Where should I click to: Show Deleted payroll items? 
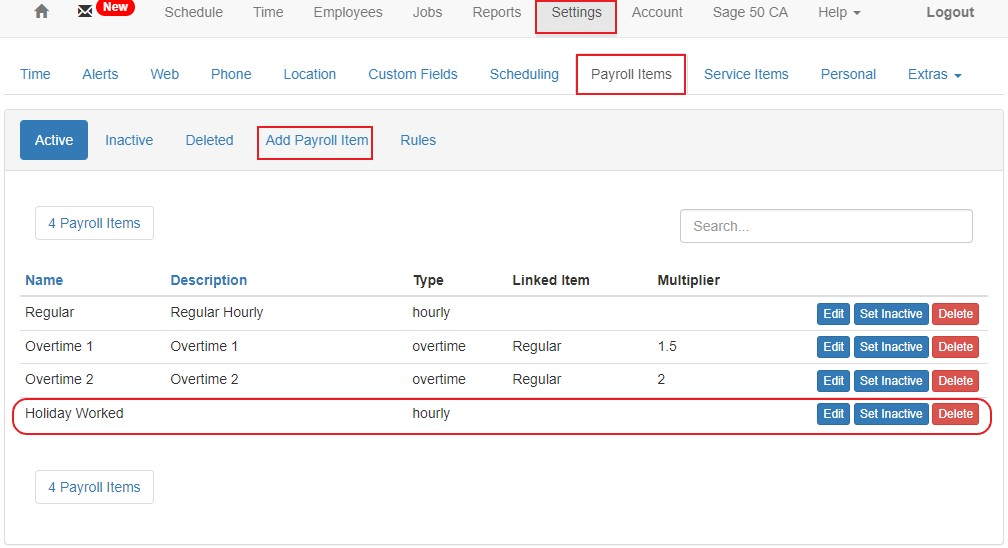click(x=210, y=140)
